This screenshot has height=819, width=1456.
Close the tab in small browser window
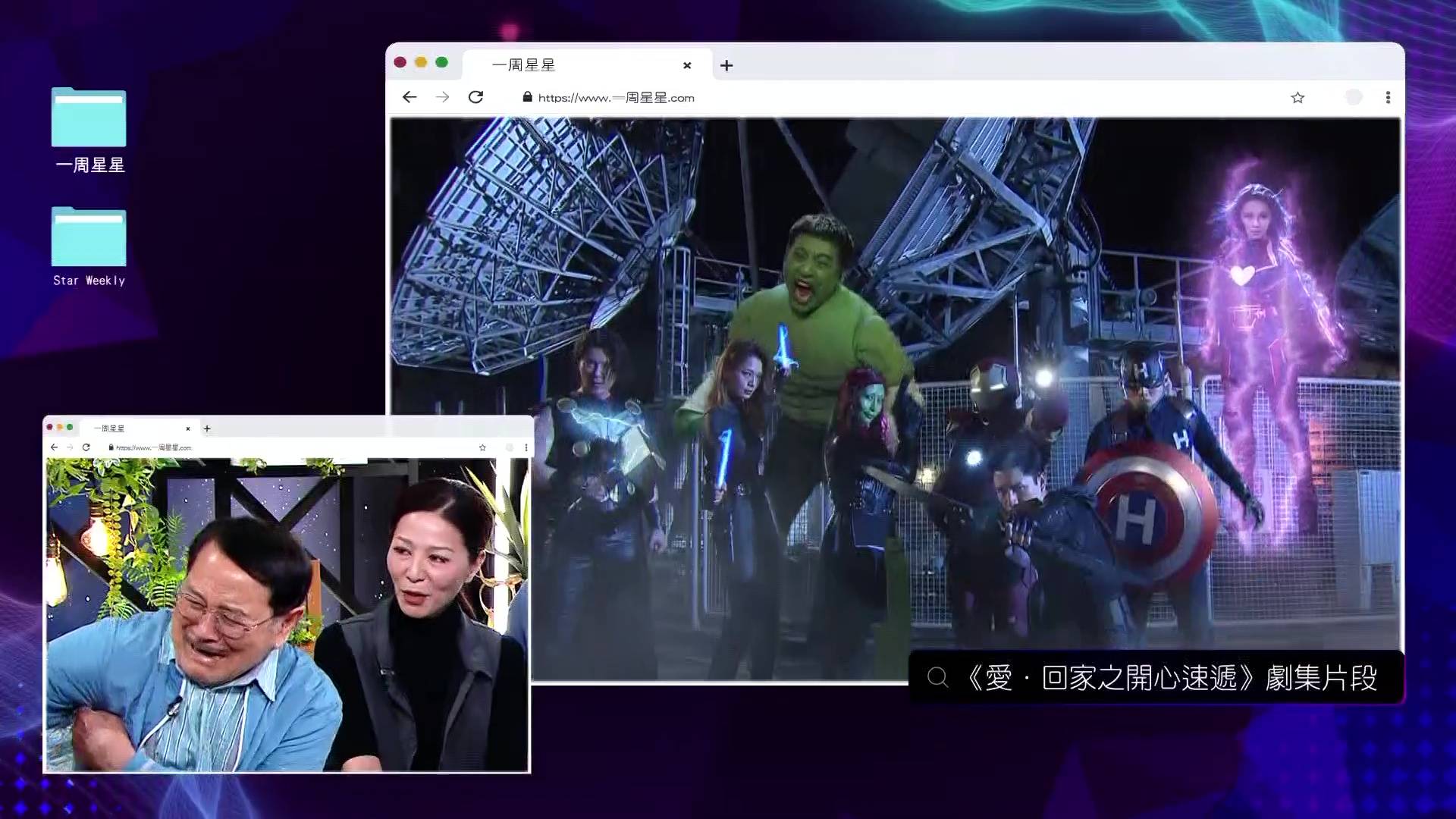coord(188,428)
